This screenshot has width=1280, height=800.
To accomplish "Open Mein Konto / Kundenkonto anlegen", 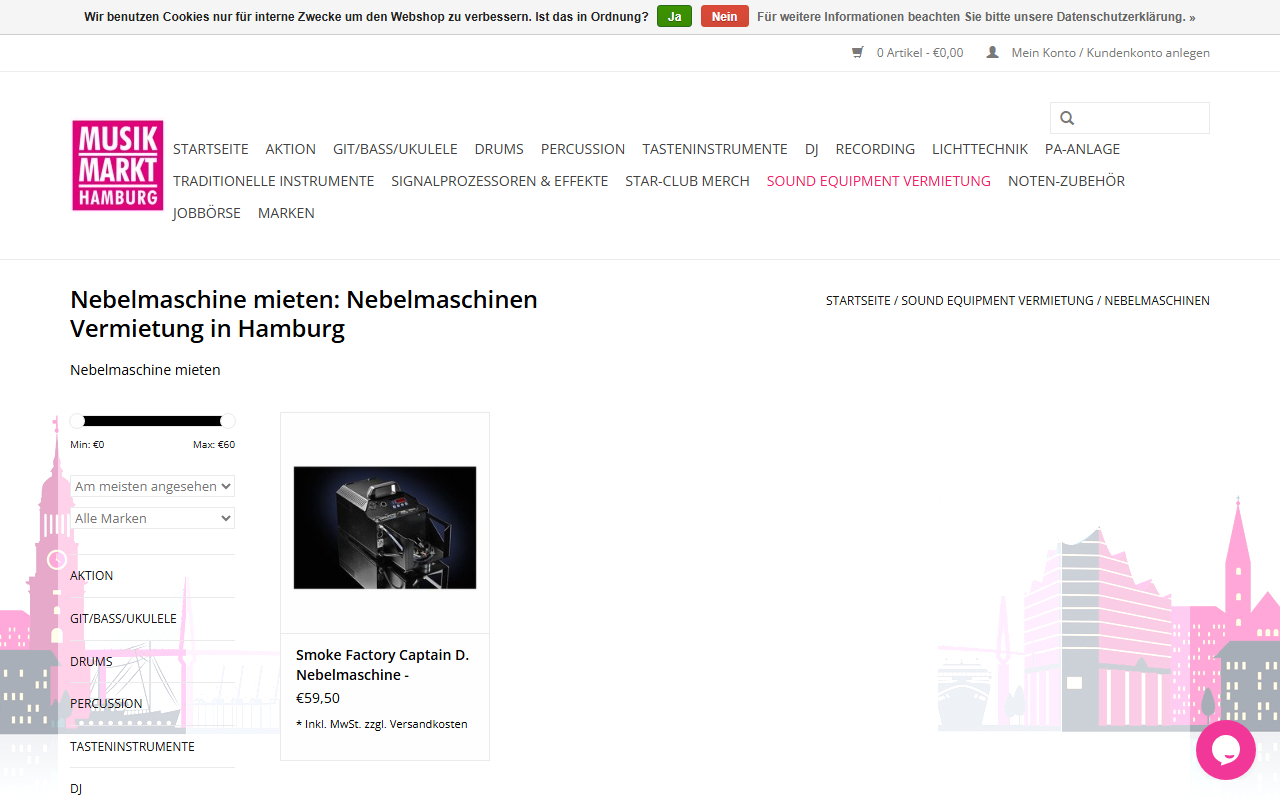I will click(1110, 53).
